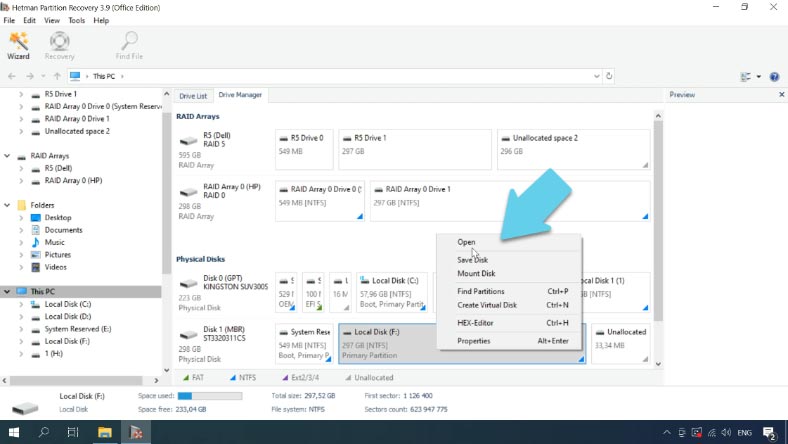Select Music in the folder tree
The width and height of the screenshot is (788, 444).
click(55, 242)
